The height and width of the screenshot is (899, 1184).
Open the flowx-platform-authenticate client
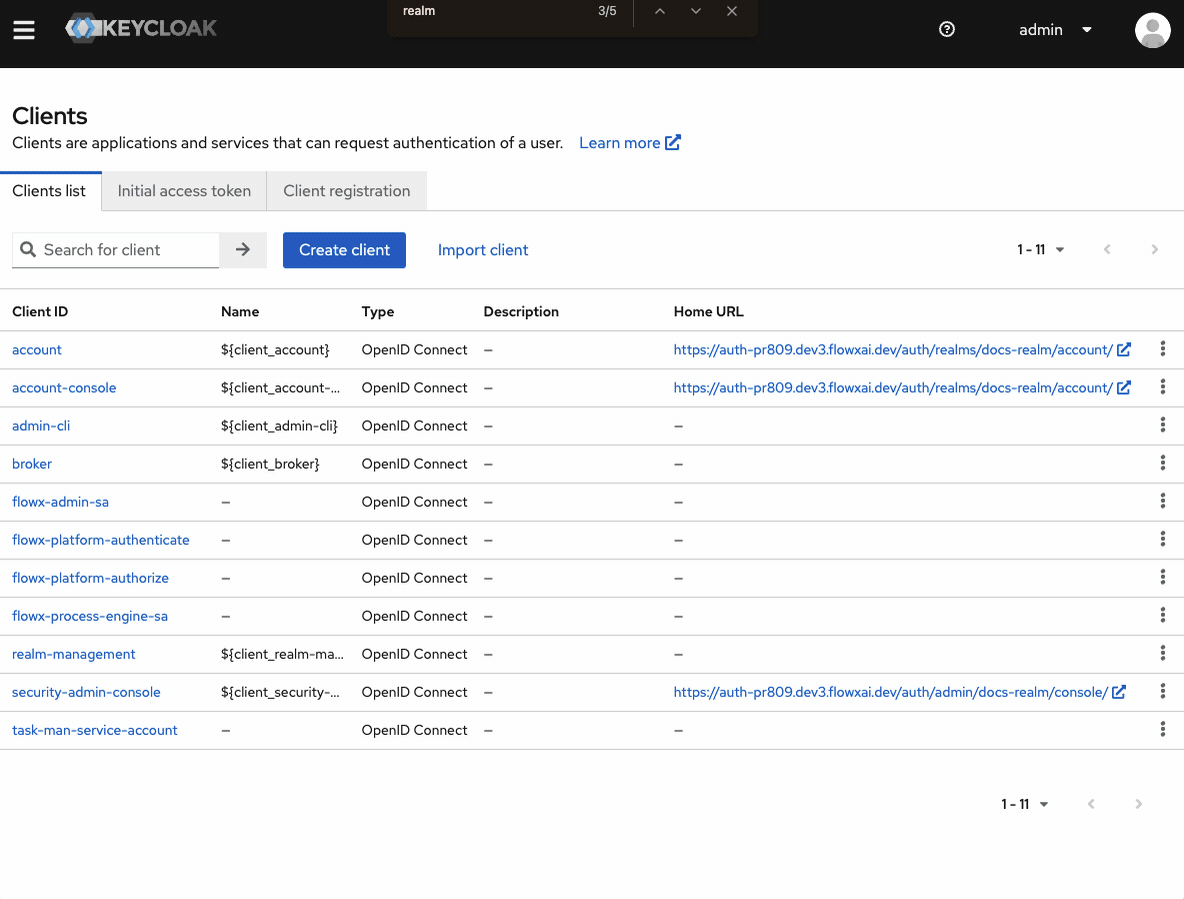(100, 540)
